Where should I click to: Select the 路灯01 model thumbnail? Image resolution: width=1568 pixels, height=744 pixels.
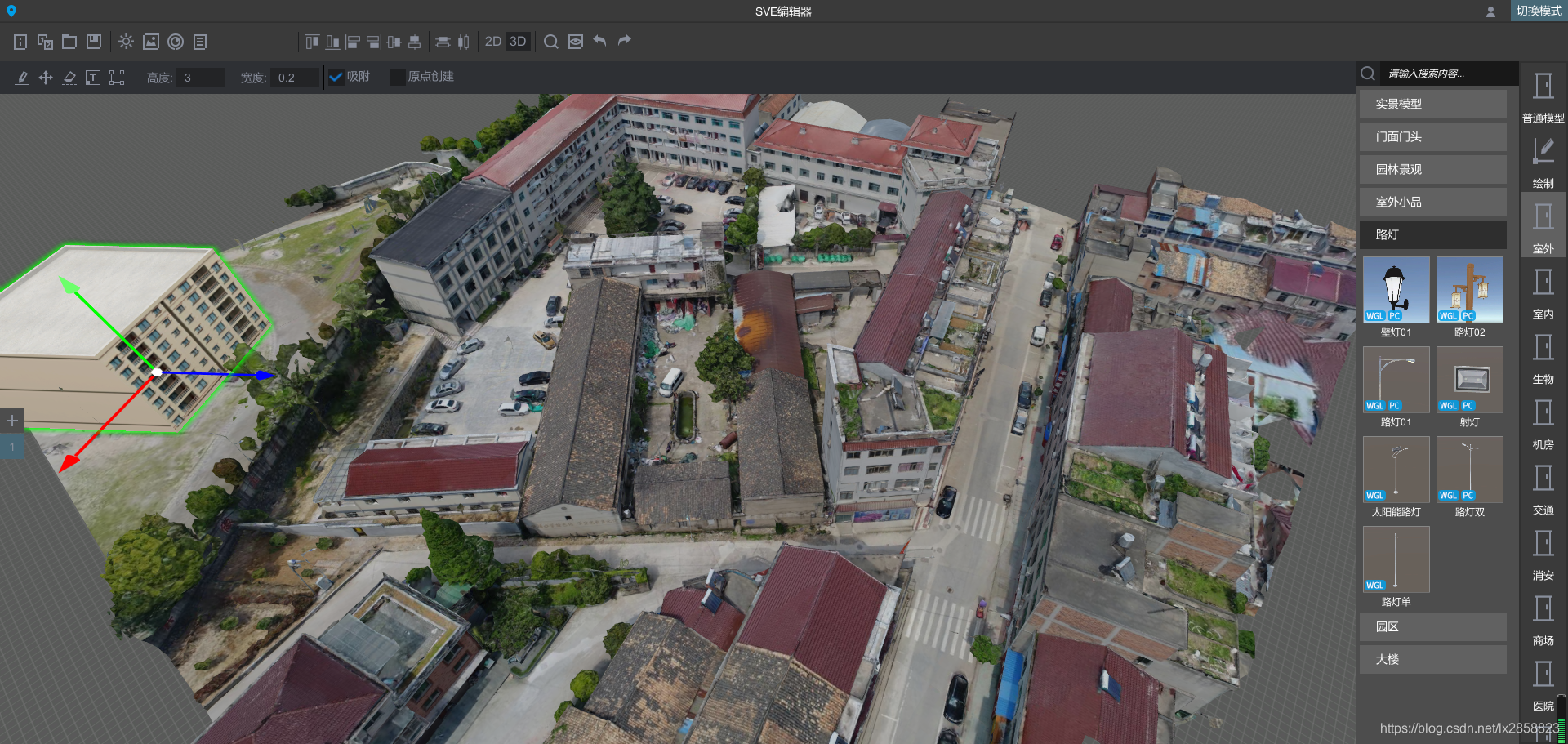tap(1396, 380)
